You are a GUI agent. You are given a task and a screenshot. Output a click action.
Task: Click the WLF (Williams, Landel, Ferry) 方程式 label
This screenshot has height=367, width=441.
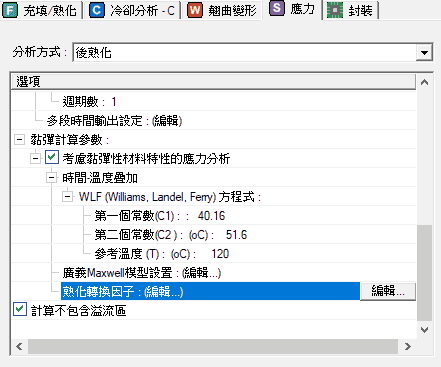[170, 197]
